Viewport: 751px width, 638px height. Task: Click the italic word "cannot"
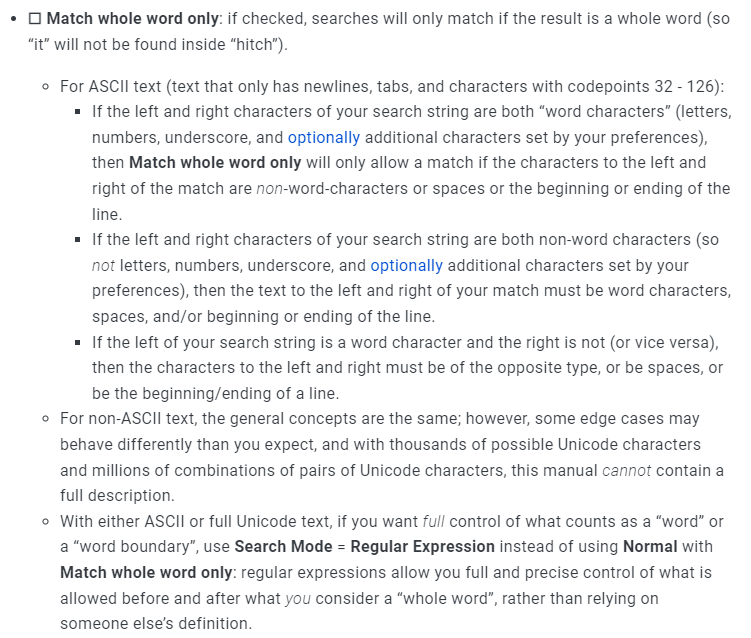pos(626,470)
